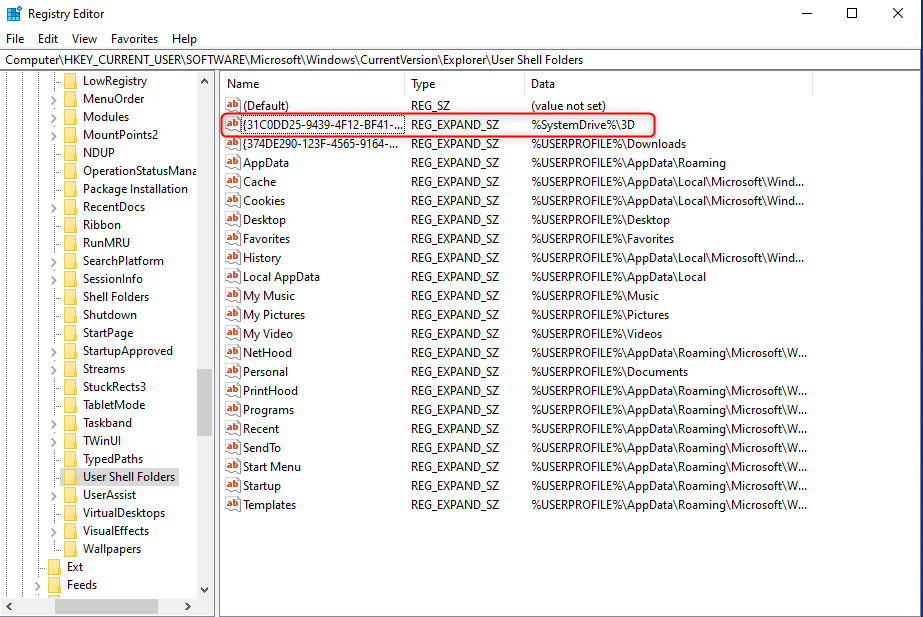Expand the TWinUI key
Viewport: 923px width, 617px height.
54,442
